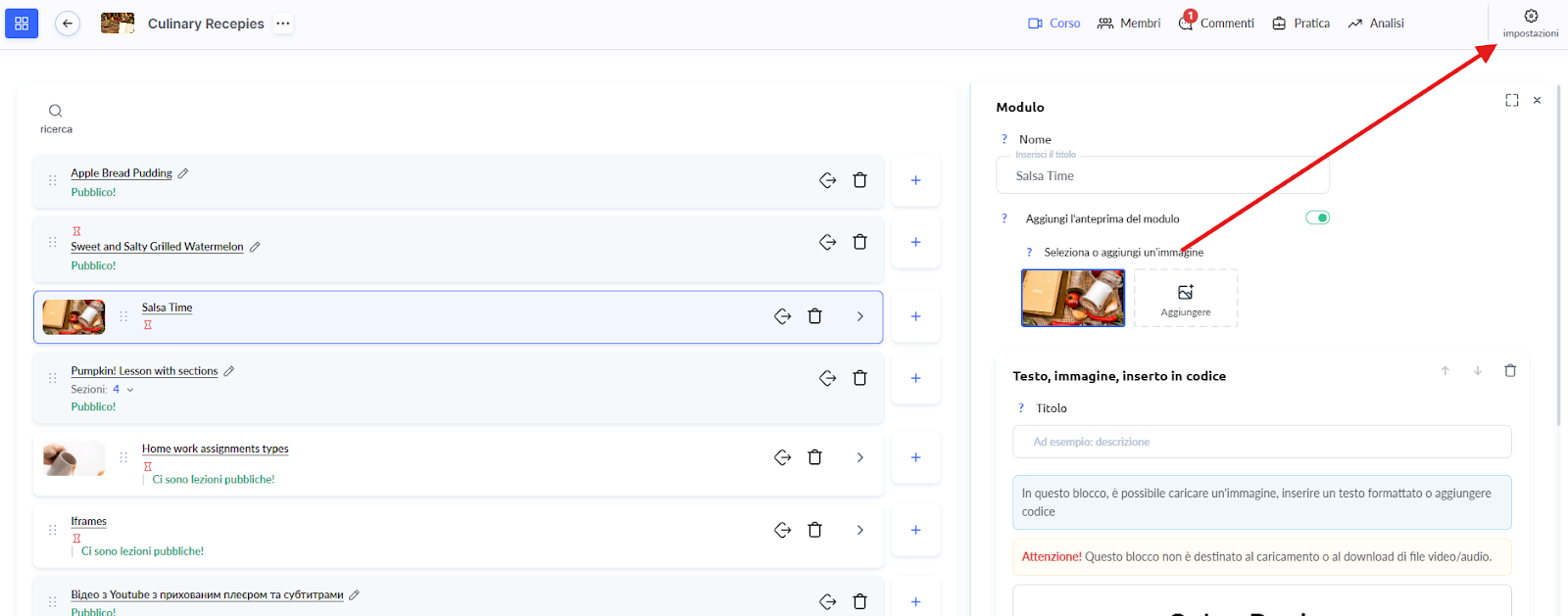Click the Aggiungere image button
1568x616 pixels.
(1186, 298)
